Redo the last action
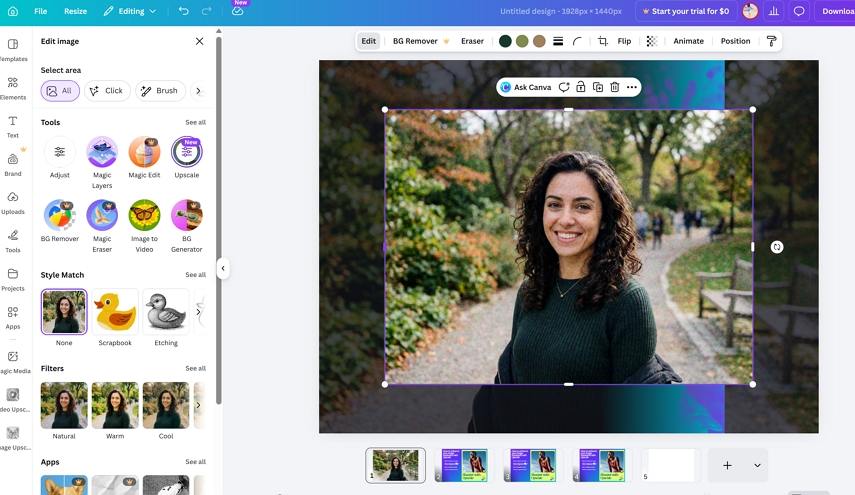The height and width of the screenshot is (495, 855). point(207,11)
